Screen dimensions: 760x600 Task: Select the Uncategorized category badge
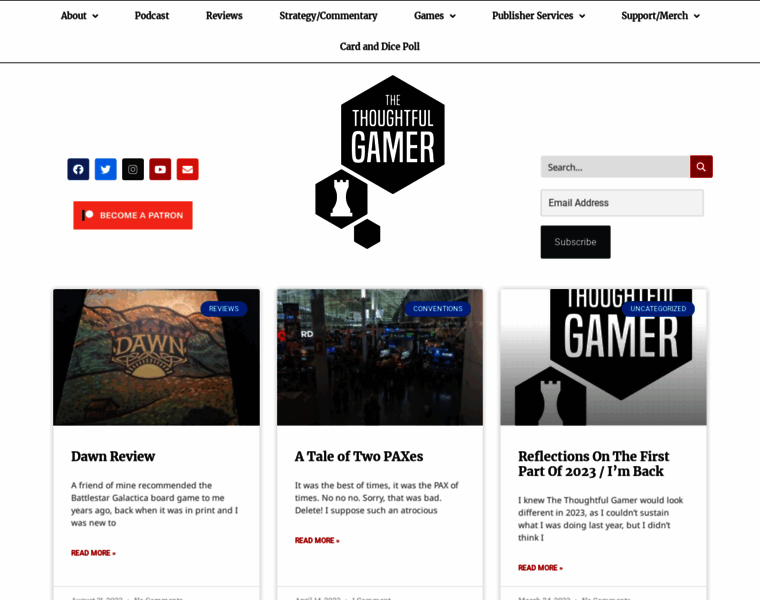(658, 309)
